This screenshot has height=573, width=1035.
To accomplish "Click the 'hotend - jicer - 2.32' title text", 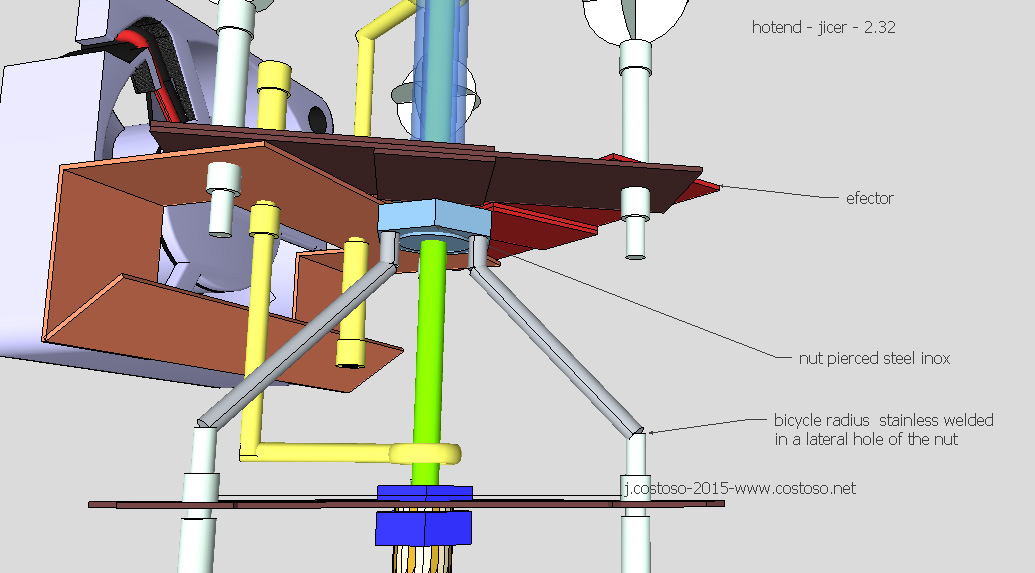I will [823, 28].
